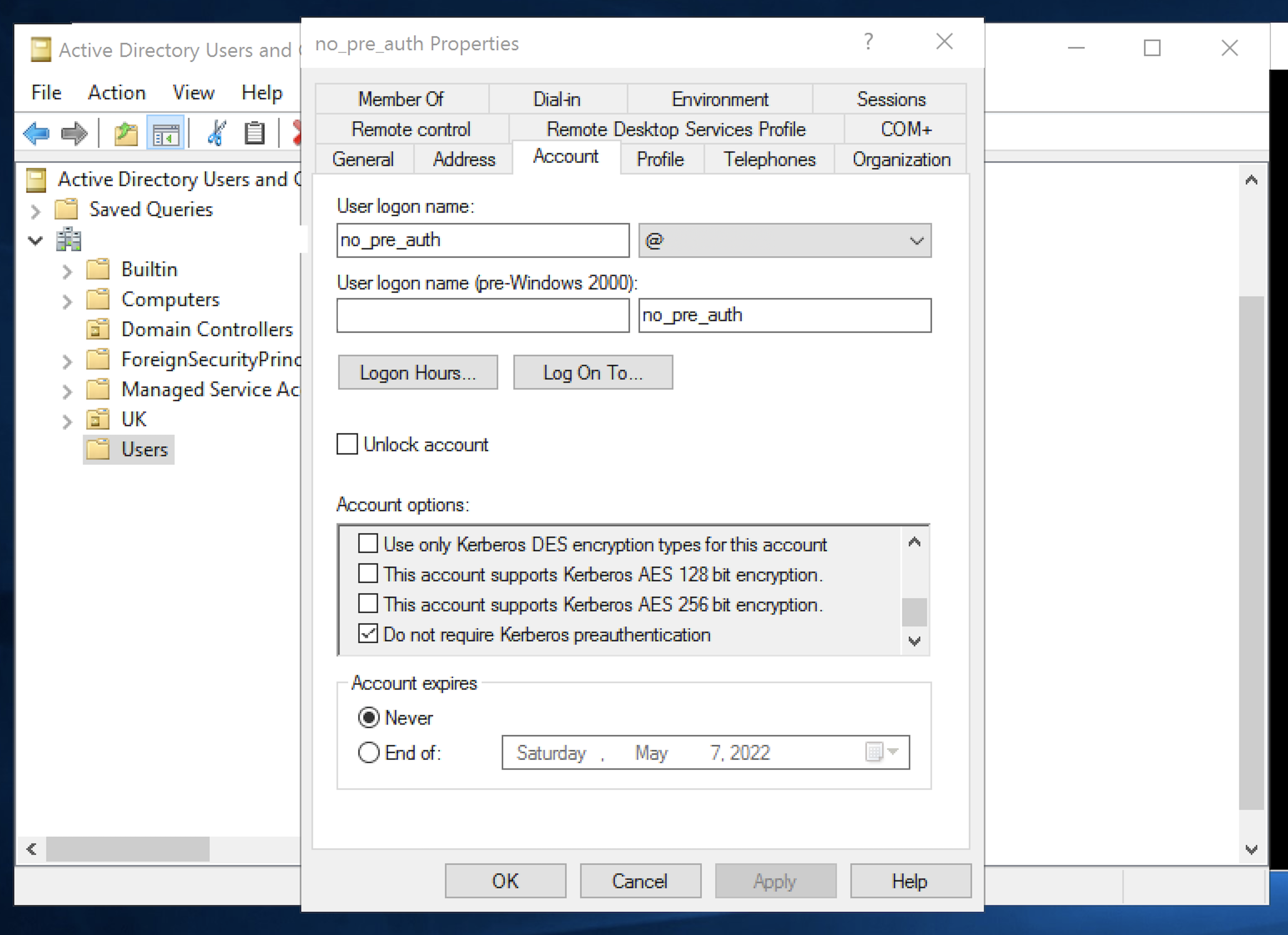The image size is (1288, 935).
Task: Select the Users folder icon in tree
Action: (x=98, y=450)
